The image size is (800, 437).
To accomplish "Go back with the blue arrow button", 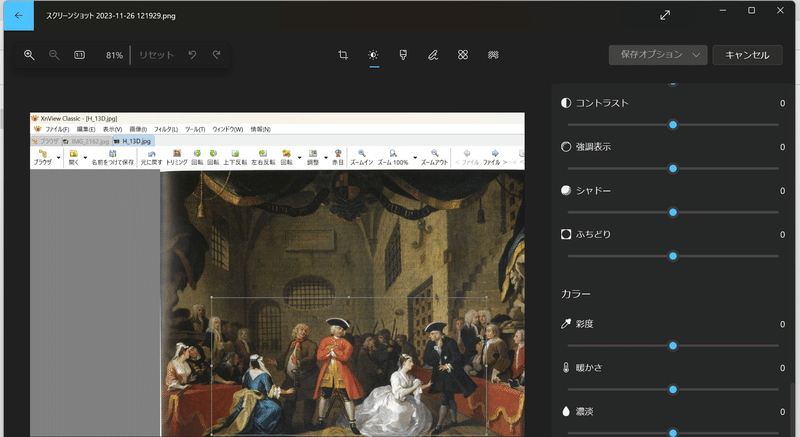I will pos(19,15).
